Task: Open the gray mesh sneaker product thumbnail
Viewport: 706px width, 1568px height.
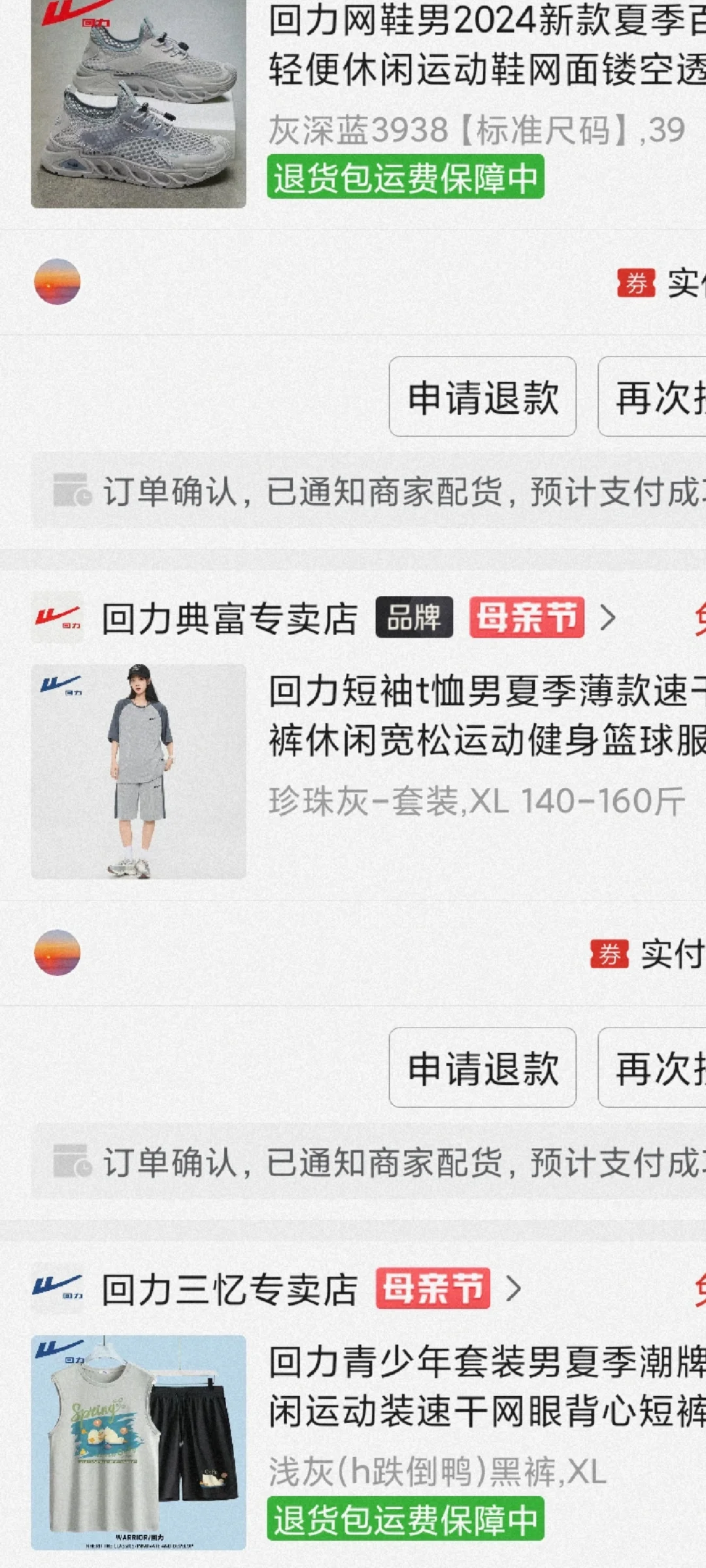Action: click(x=139, y=103)
